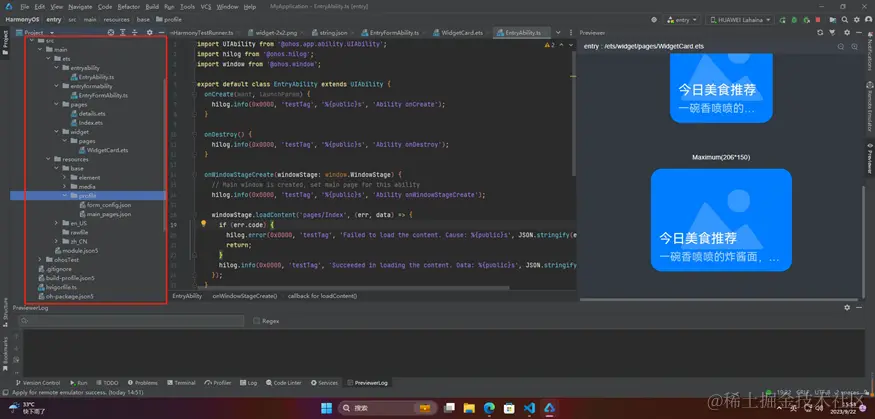The image size is (875, 419).
Task: Collapse the profile folder
Action: coord(65,196)
